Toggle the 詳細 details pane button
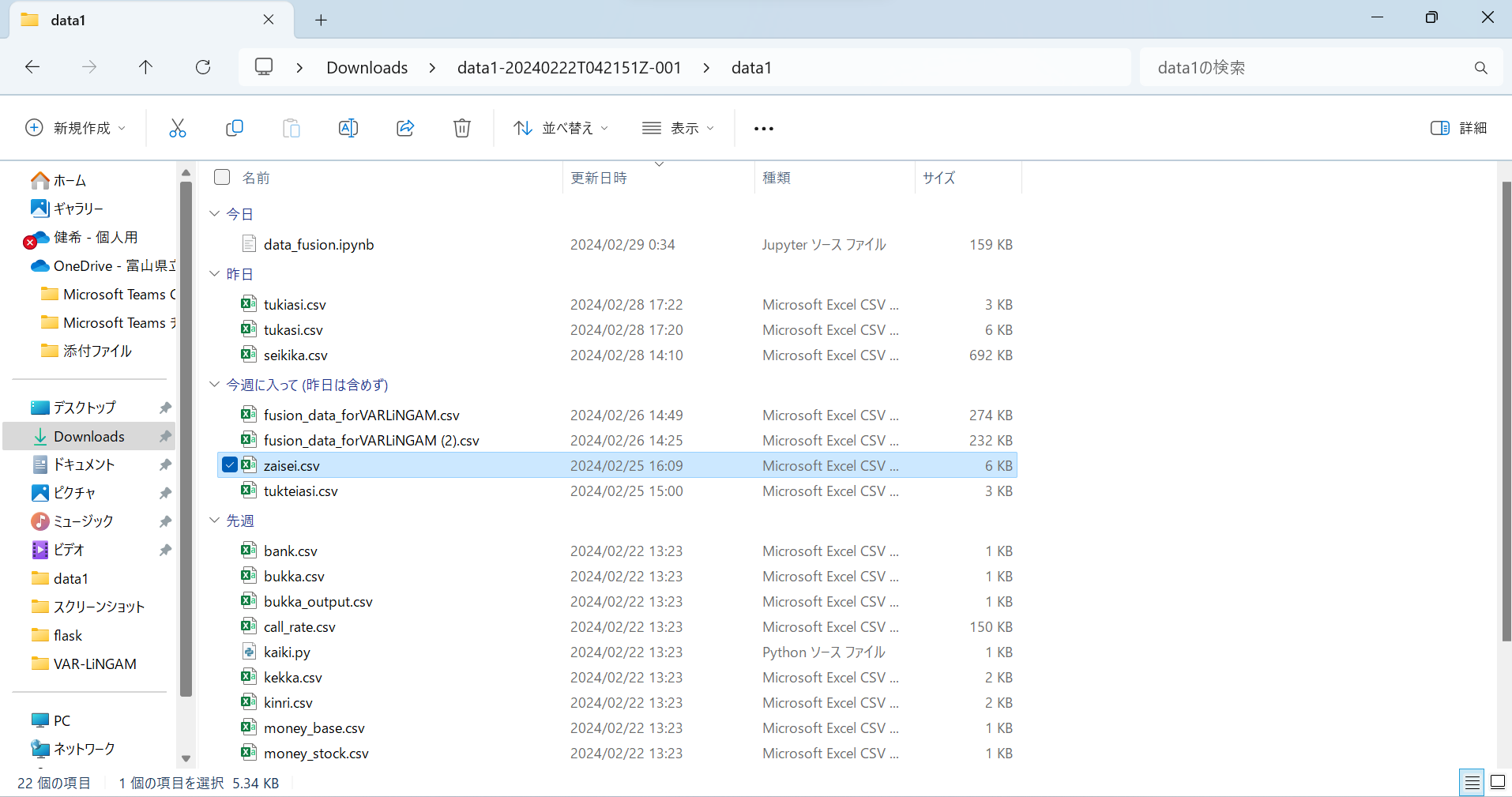The width and height of the screenshot is (1512, 797). pos(1458,128)
